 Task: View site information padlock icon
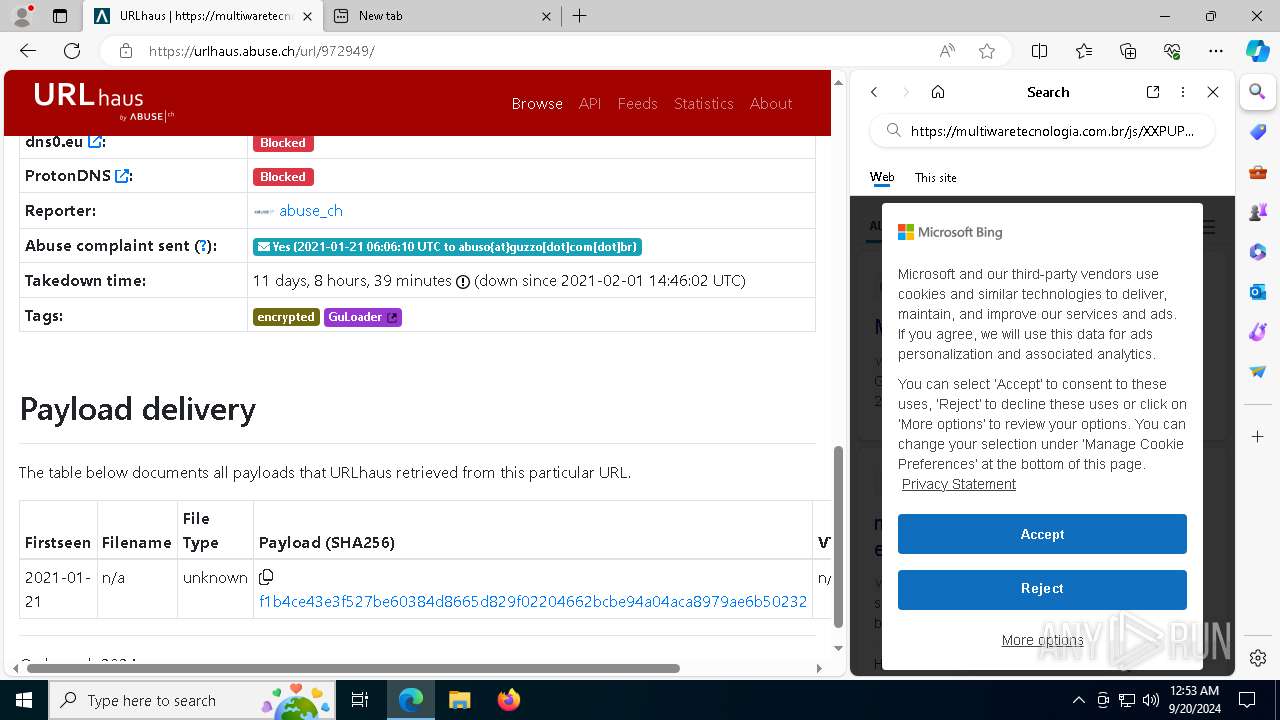coord(126,51)
